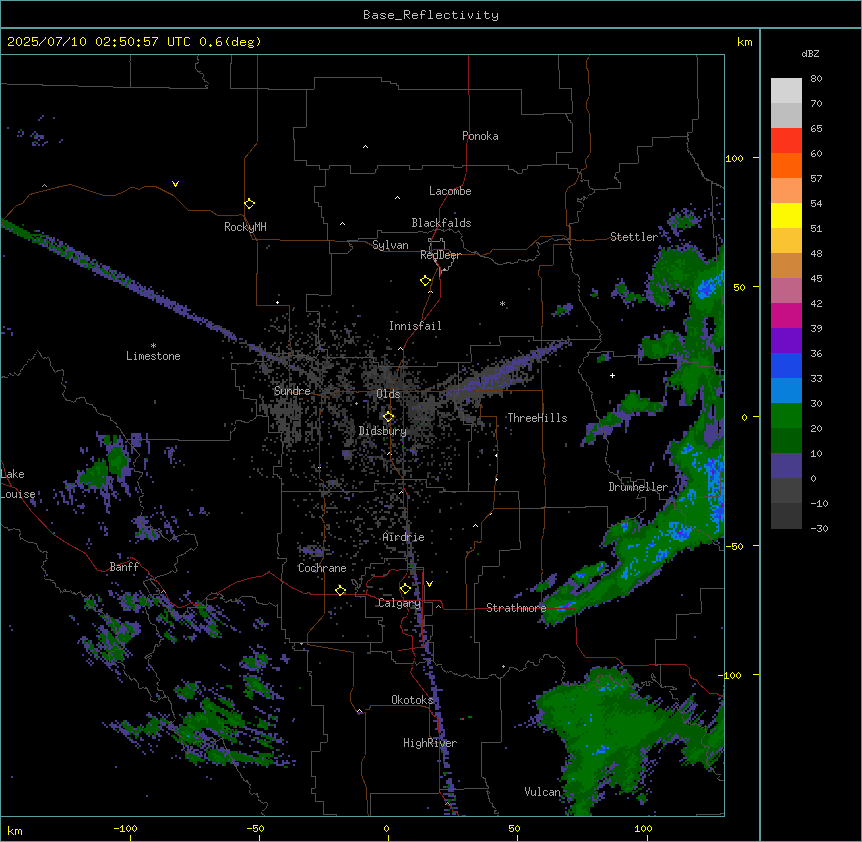The width and height of the screenshot is (862, 842).
Task: Click the Drumheller town label
Action: click(638, 487)
